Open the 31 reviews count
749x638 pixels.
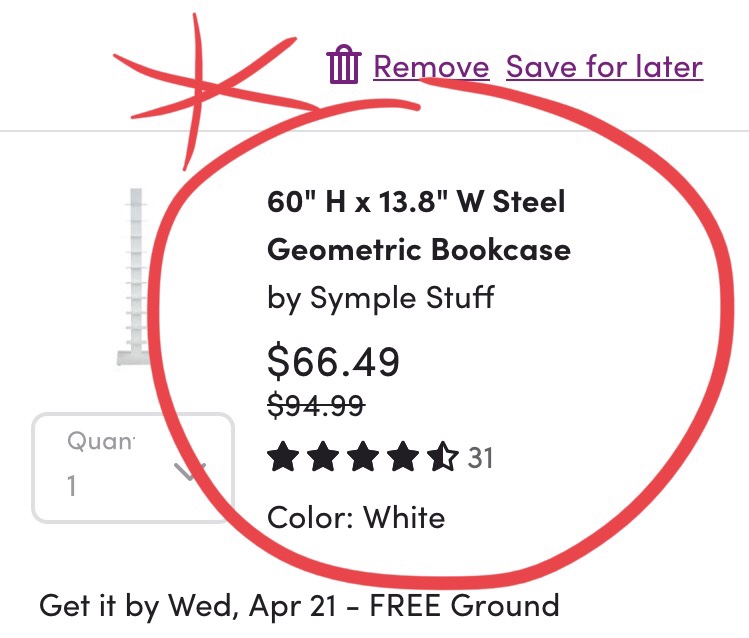(481, 458)
